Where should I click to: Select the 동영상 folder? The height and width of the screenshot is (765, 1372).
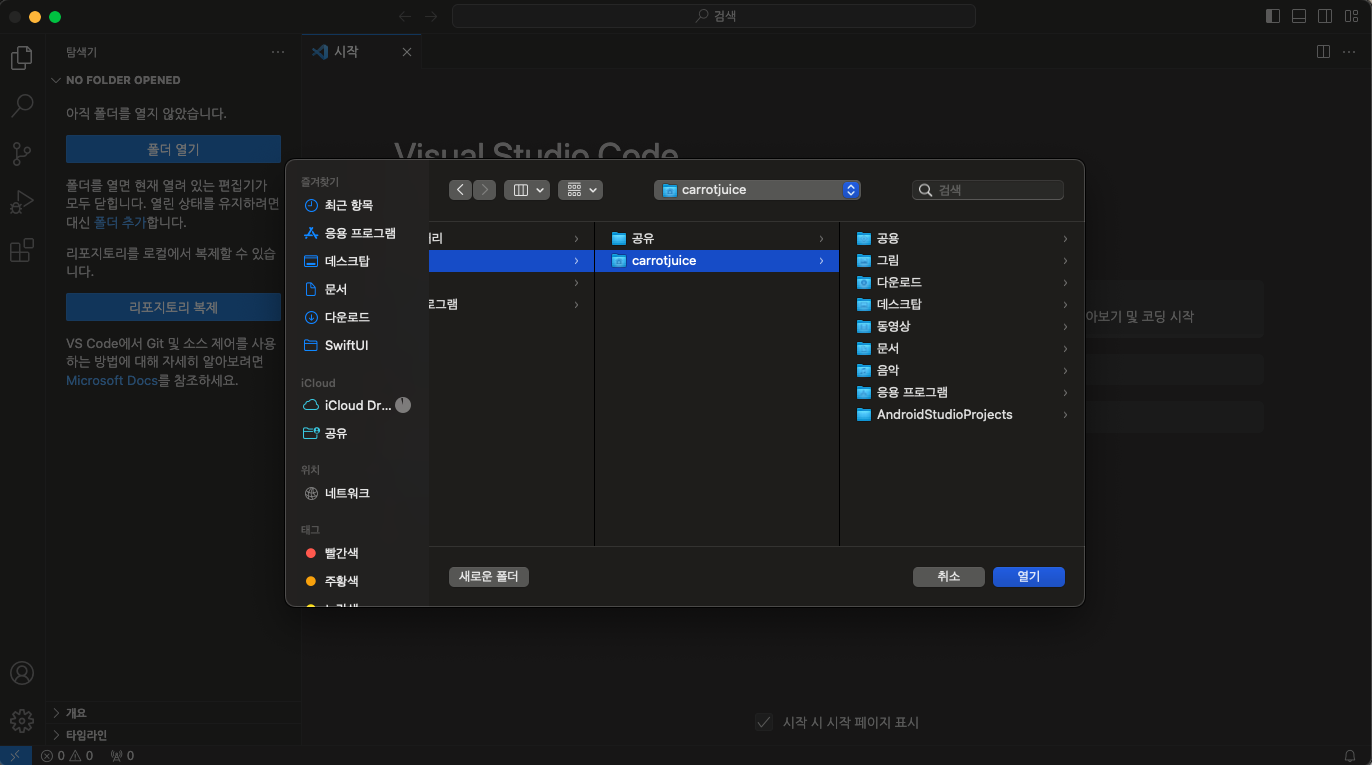pos(961,326)
